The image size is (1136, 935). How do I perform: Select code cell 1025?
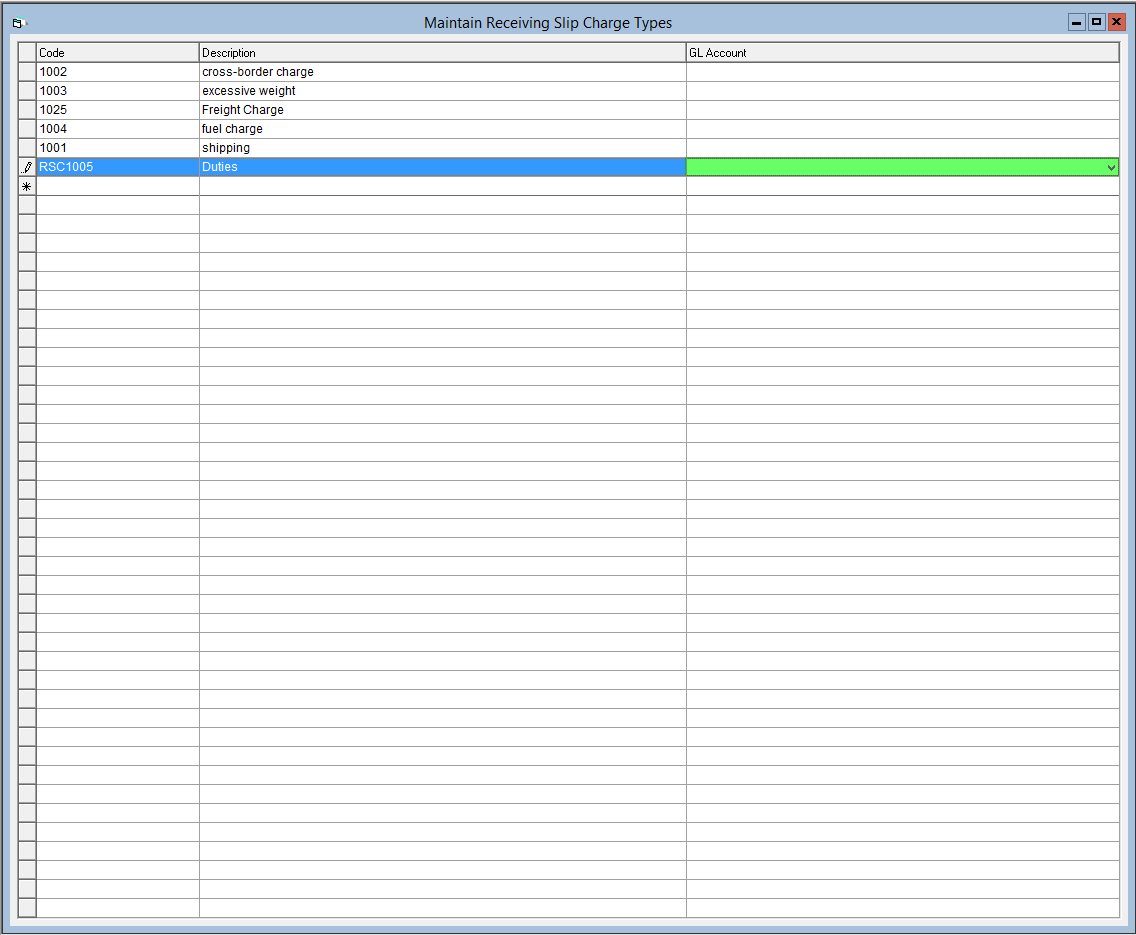(x=117, y=109)
